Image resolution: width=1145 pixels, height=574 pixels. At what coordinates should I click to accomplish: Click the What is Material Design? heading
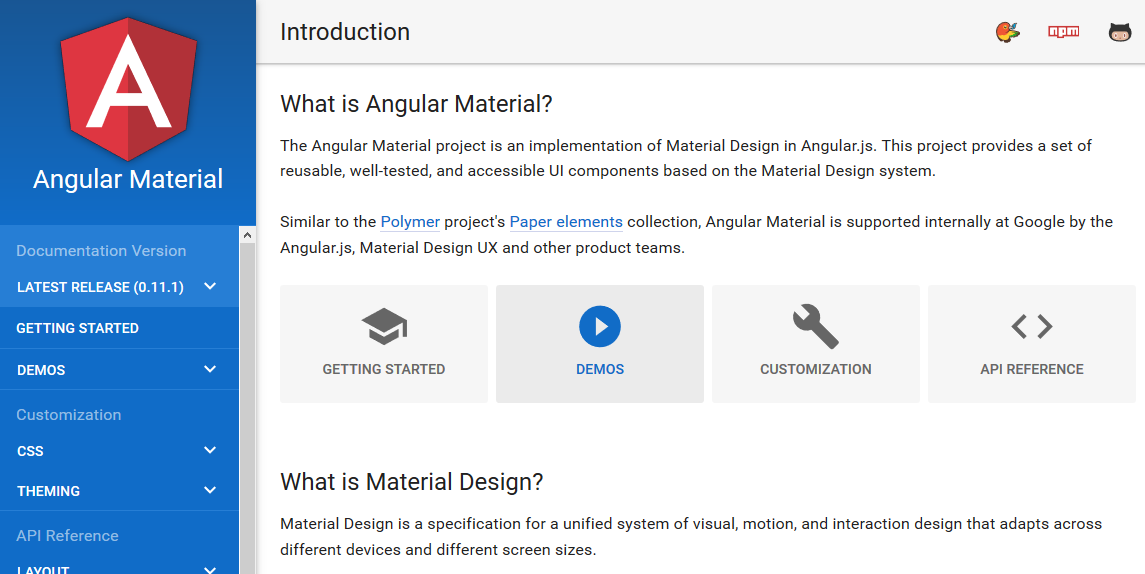pyautogui.click(x=412, y=482)
